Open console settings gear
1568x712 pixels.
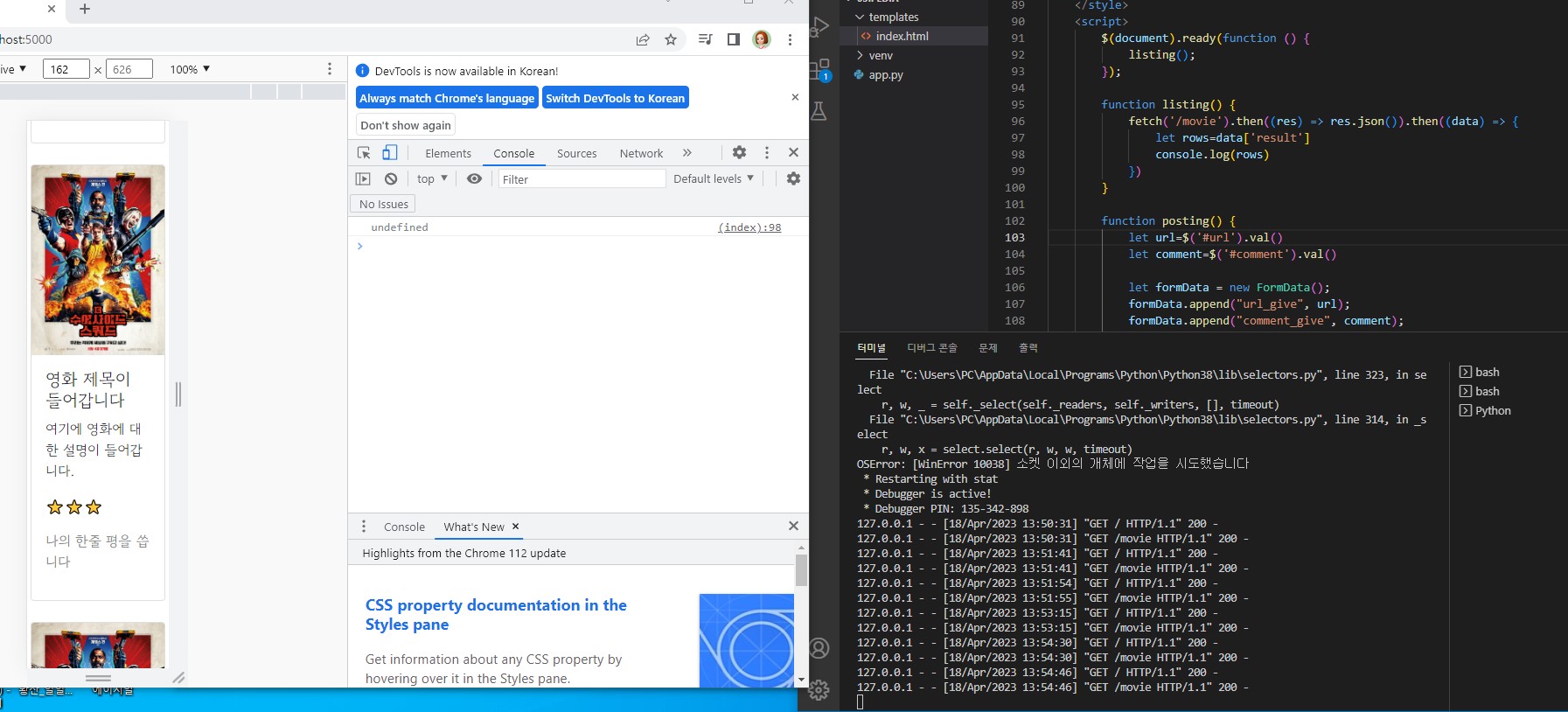click(793, 178)
